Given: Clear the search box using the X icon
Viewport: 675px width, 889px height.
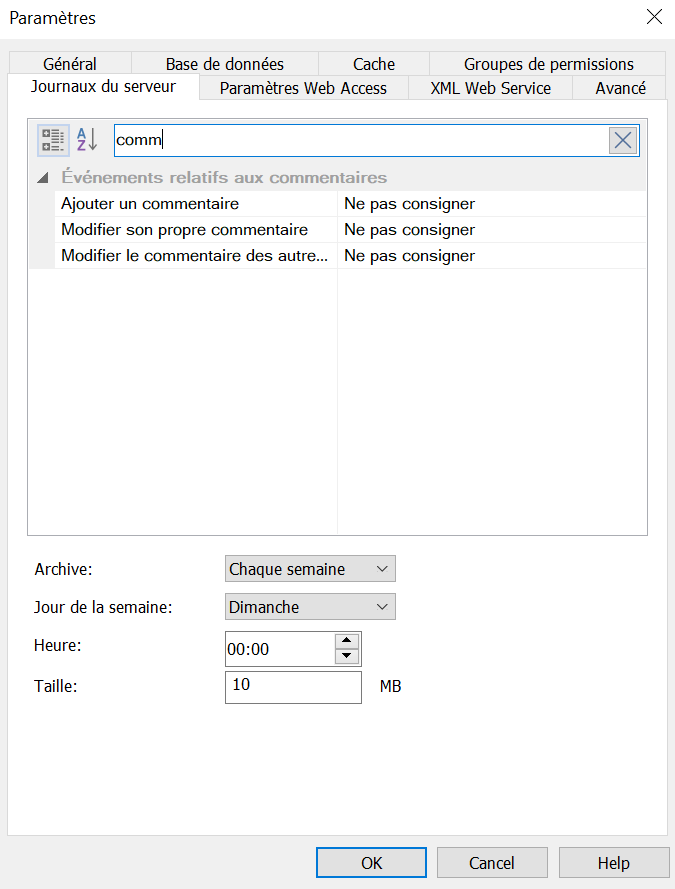Looking at the screenshot, I should 622,139.
